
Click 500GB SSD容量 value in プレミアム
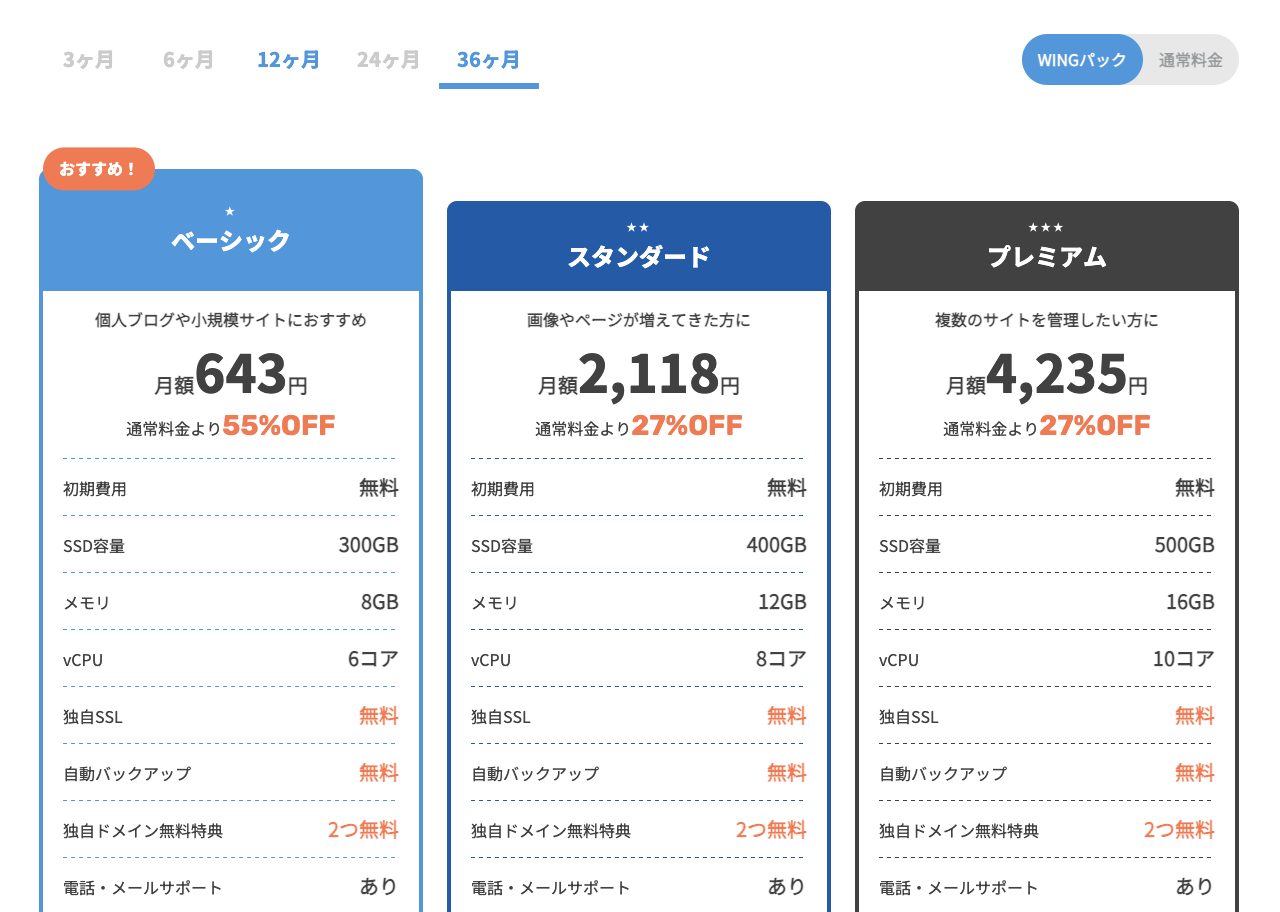pyautogui.click(x=1184, y=545)
